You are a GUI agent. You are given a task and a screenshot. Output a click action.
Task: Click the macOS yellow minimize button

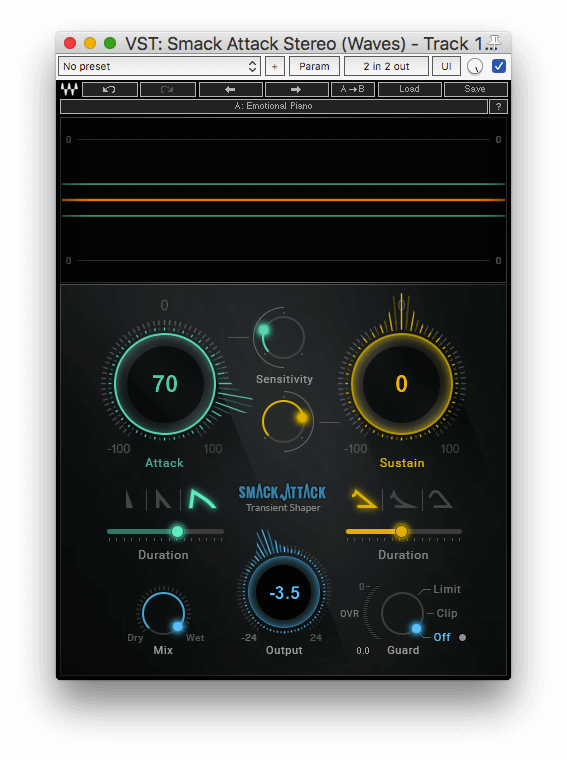click(x=90, y=43)
